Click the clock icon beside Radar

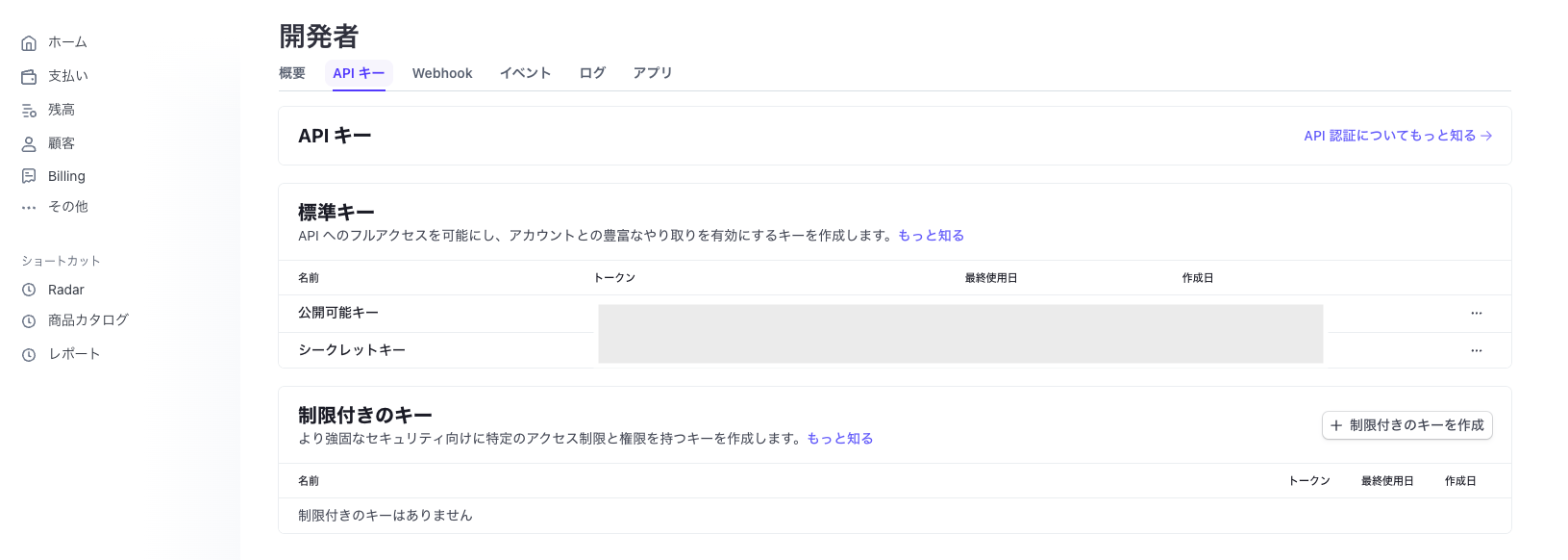[x=29, y=290]
